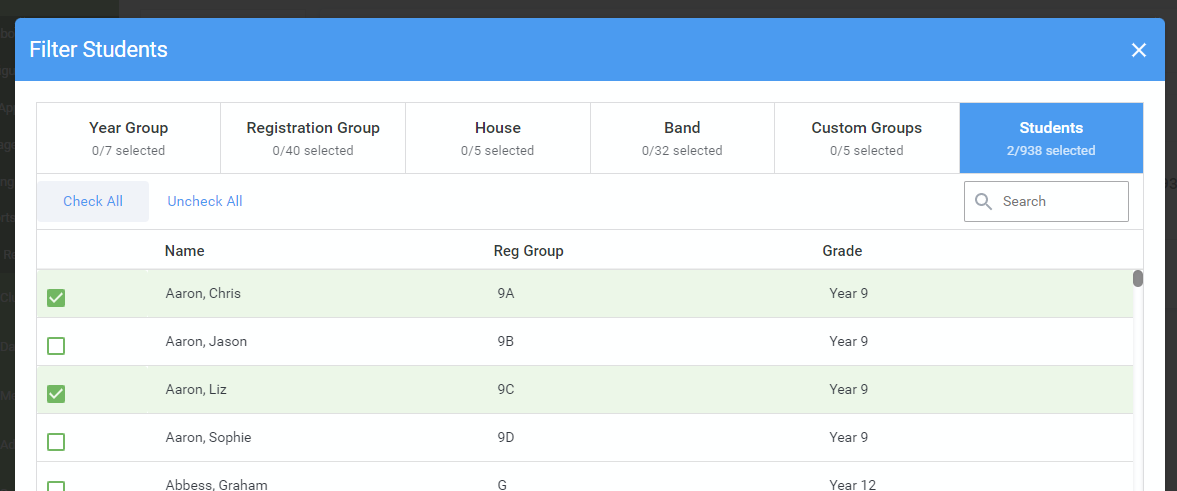This screenshot has width=1177, height=491.
Task: Sort by the Name column header
Action: pyautogui.click(x=185, y=251)
